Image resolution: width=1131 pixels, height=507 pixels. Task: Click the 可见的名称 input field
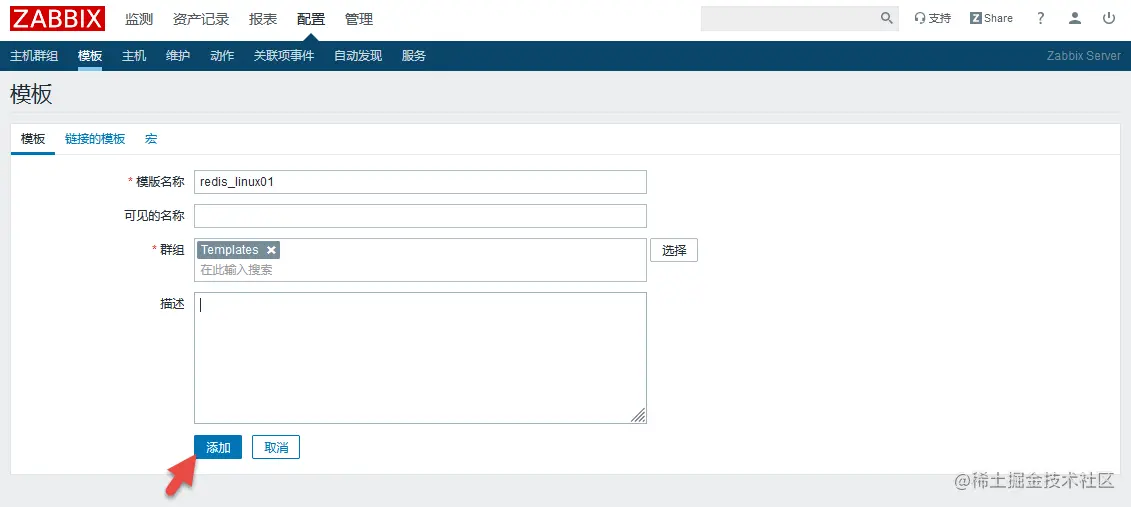tap(421, 216)
